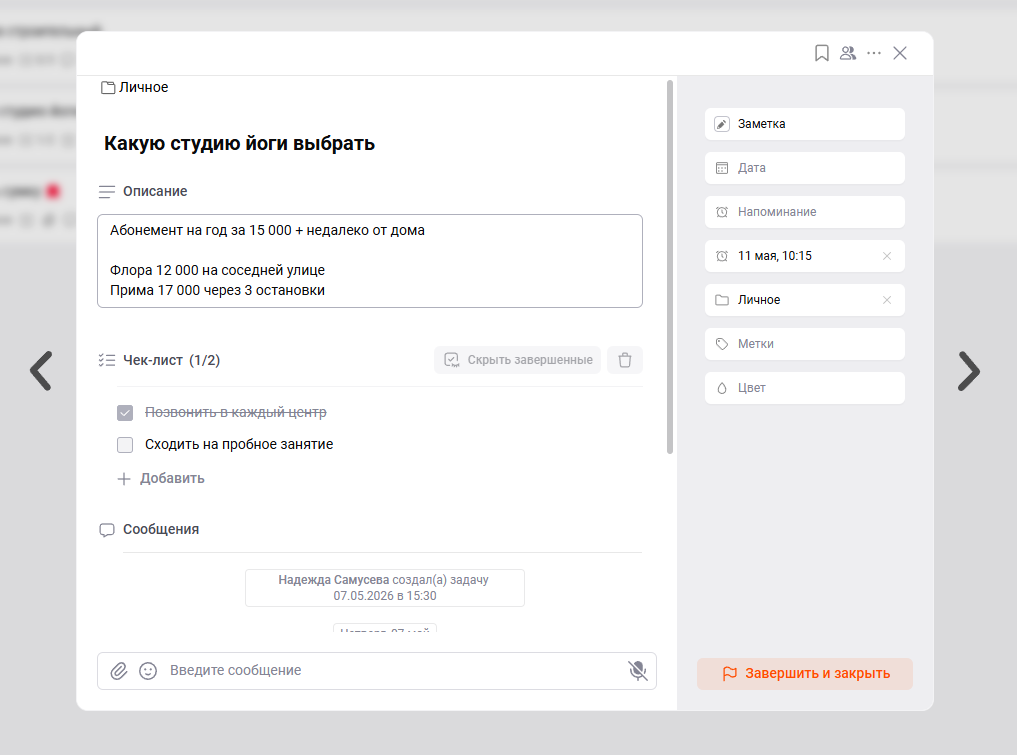Click strikethrough text Позвонить в каждый центр
Screen dimensions: 1017x755
point(235,413)
